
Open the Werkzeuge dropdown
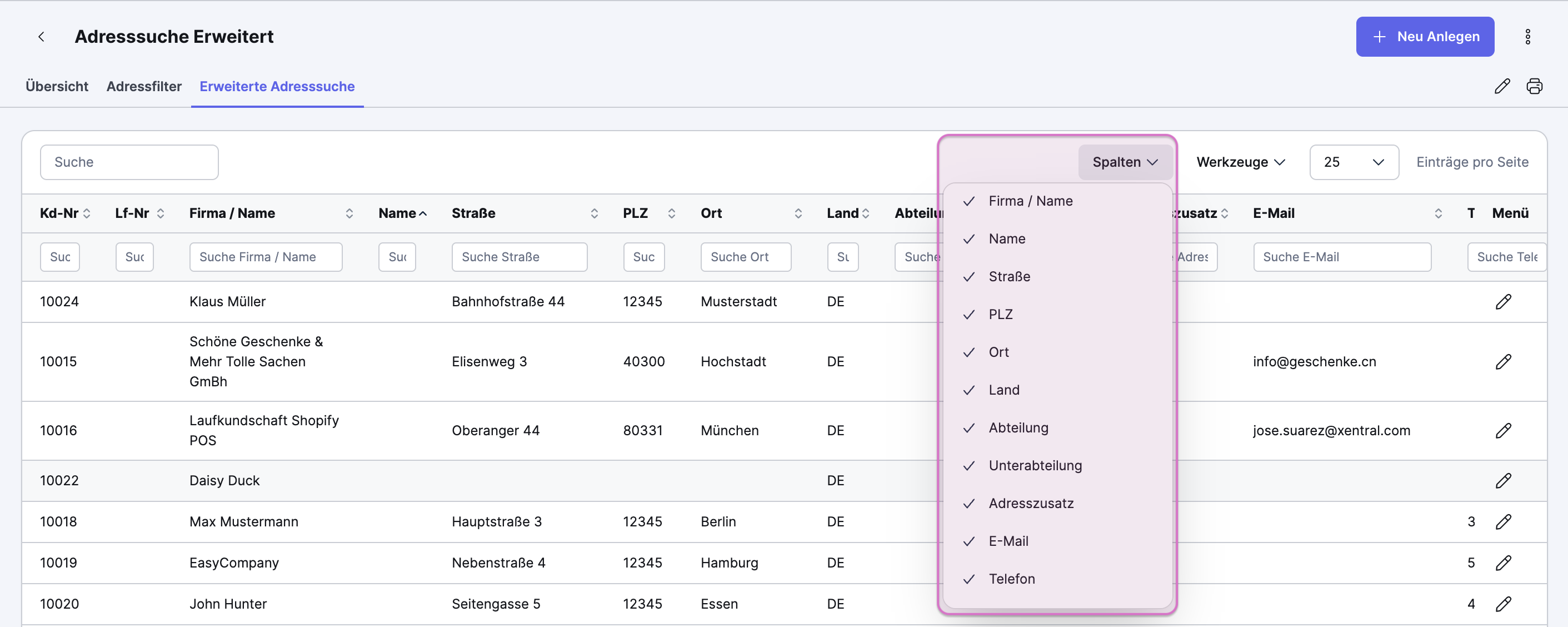[x=1240, y=162]
